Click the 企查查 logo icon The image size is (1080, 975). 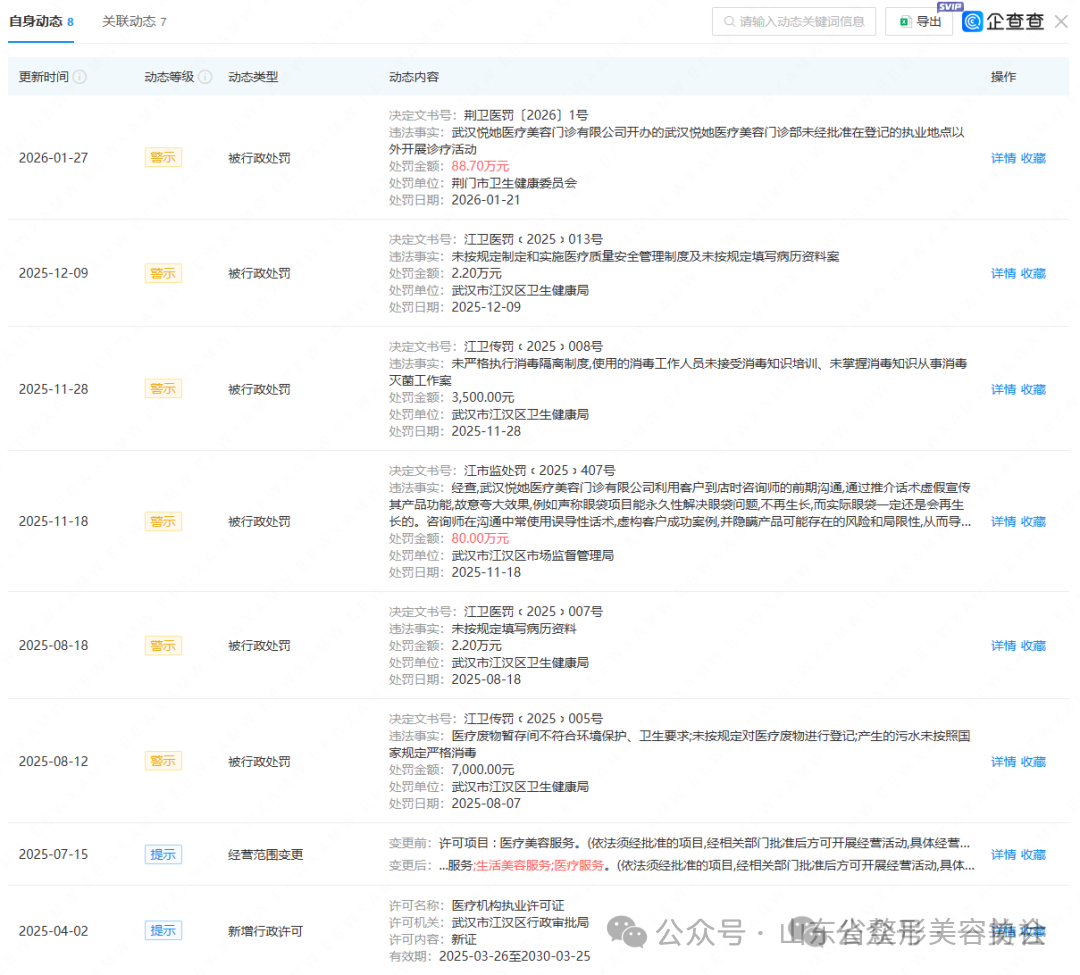pyautogui.click(x=972, y=22)
